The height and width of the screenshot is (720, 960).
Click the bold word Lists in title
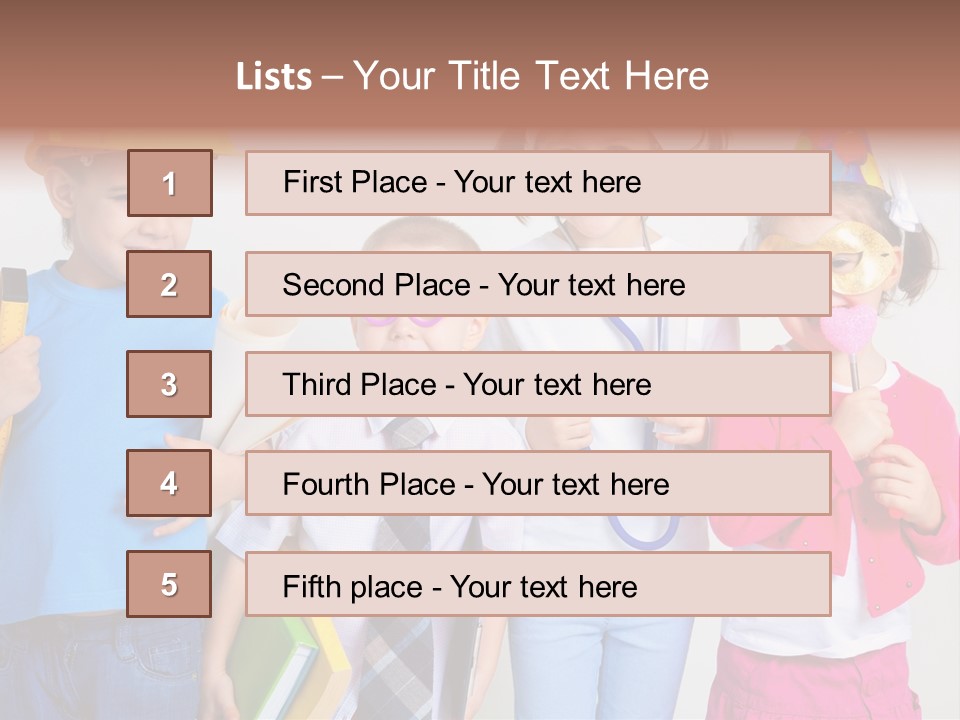274,77
